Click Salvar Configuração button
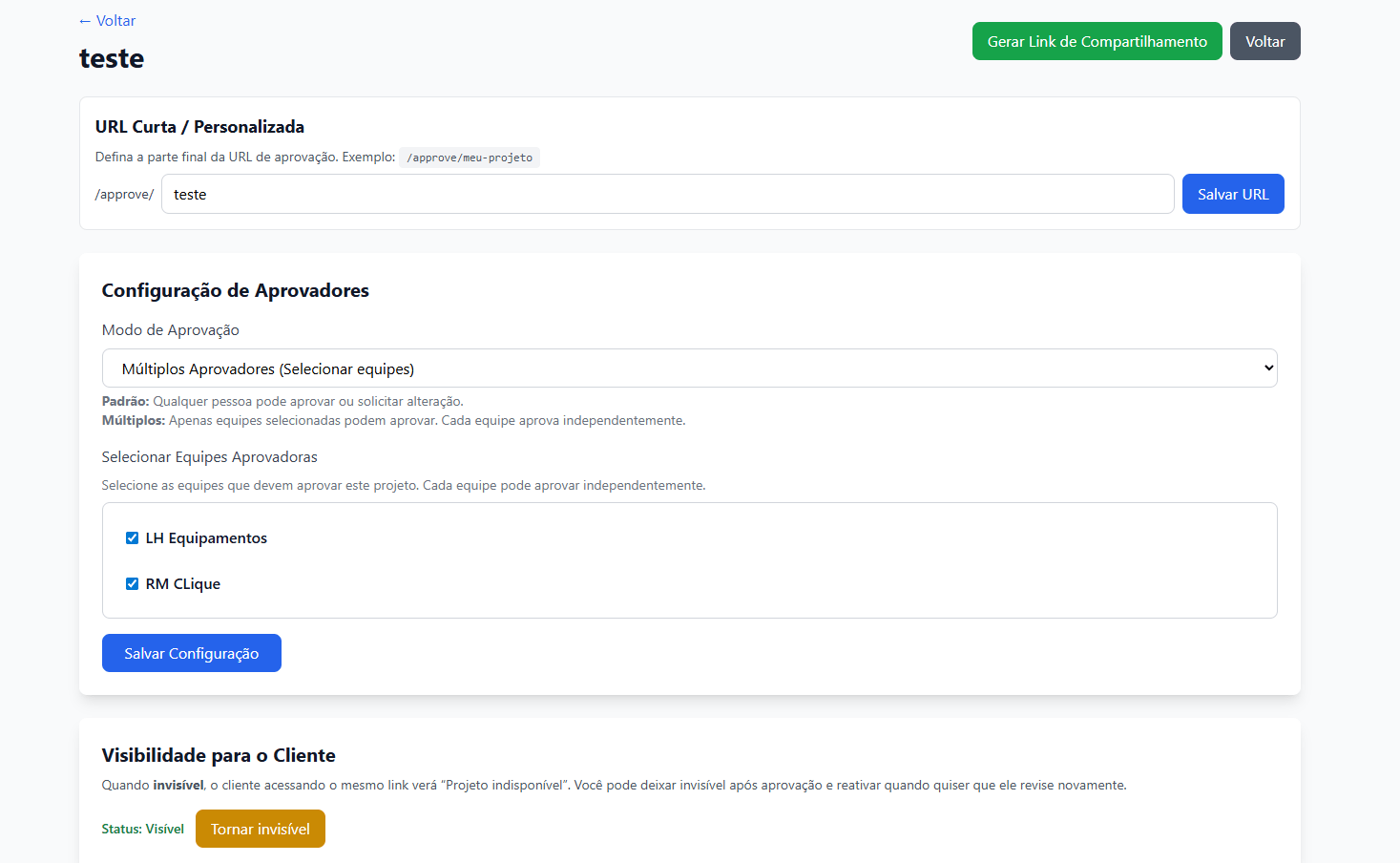The height and width of the screenshot is (863, 1400). point(191,653)
